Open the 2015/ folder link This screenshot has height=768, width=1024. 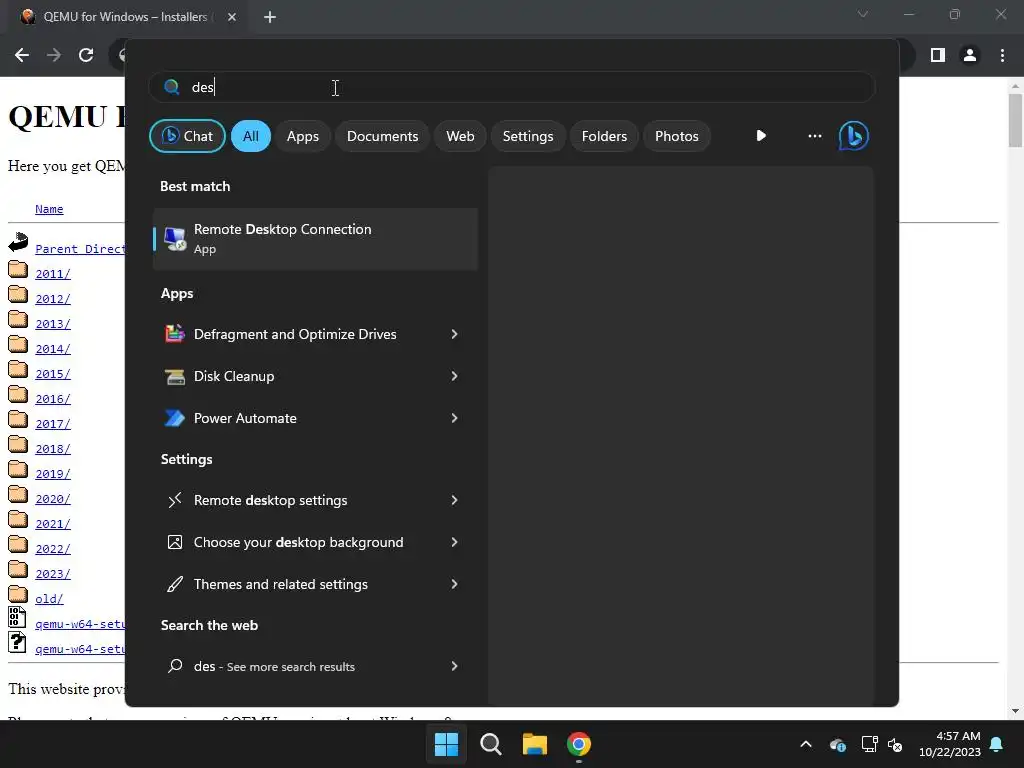[x=53, y=374]
